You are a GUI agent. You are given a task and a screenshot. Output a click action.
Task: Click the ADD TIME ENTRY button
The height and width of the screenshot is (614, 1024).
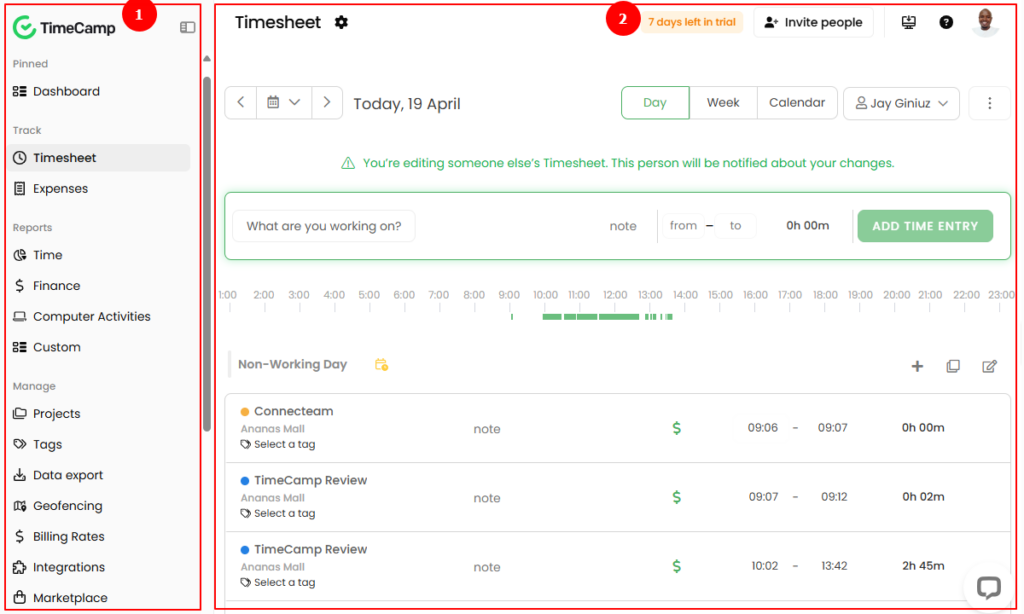[925, 226]
